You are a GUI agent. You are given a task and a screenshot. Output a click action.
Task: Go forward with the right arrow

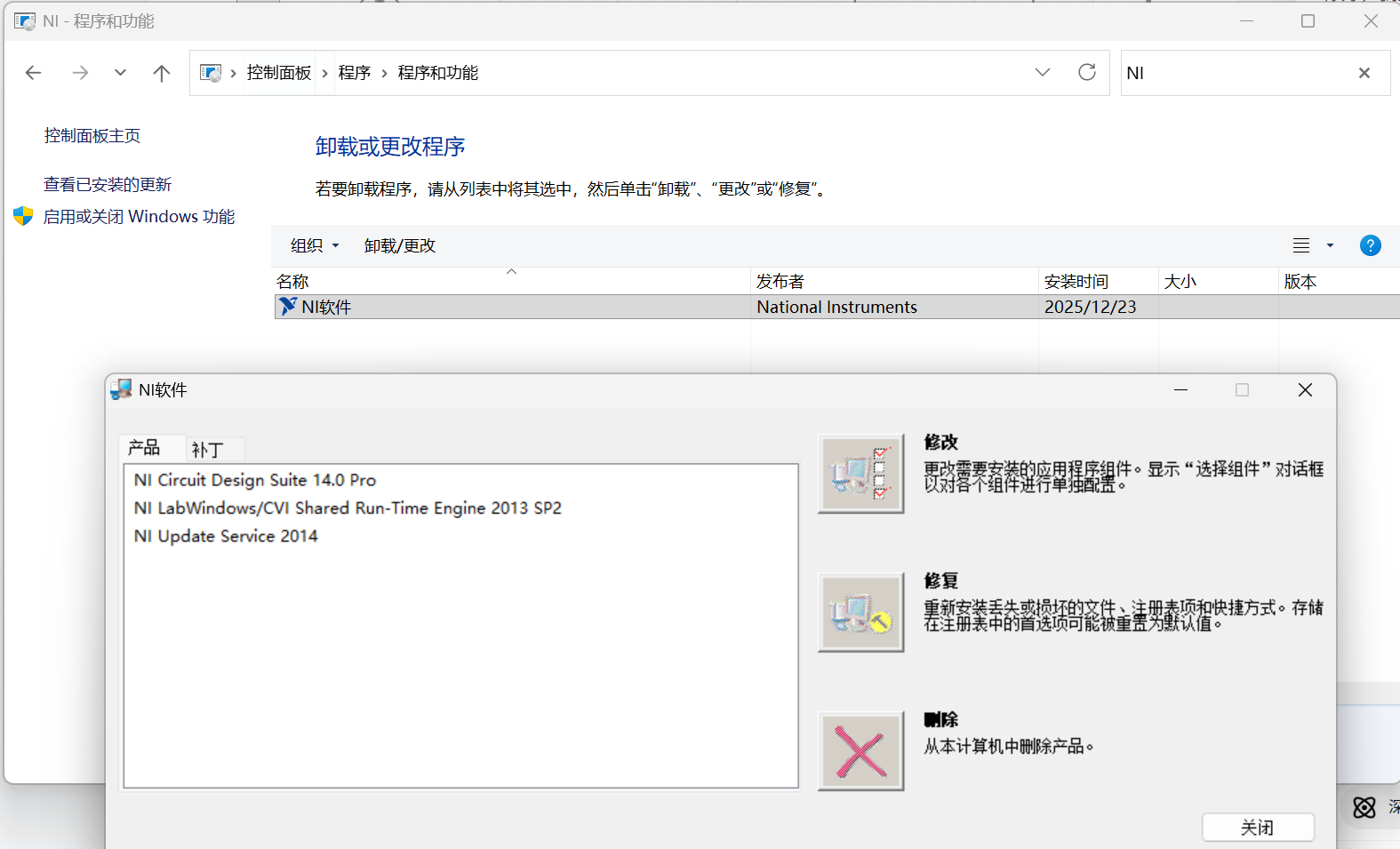[80, 73]
